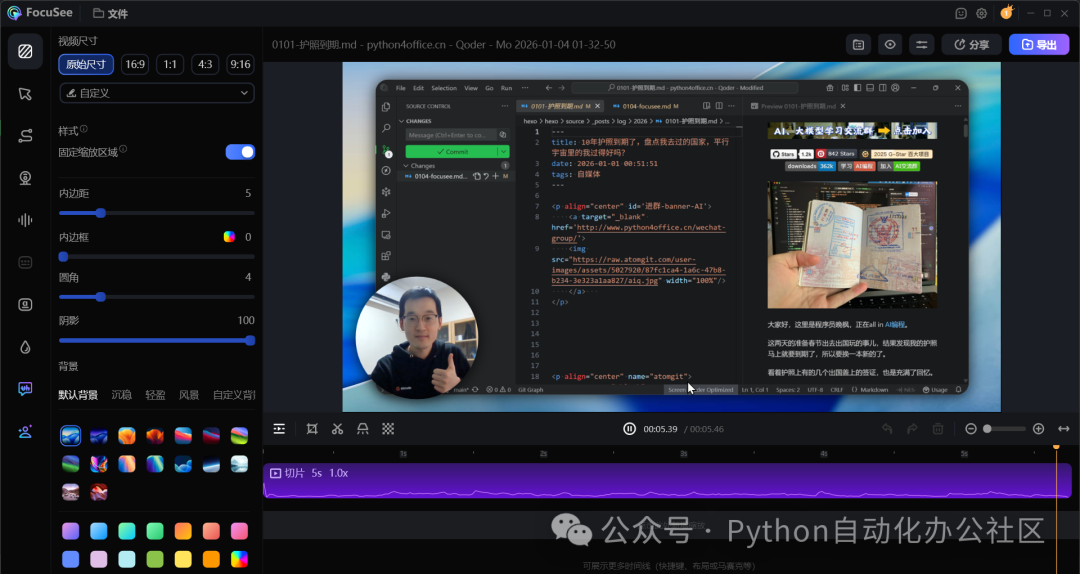
Task: Toggle the 固定缩放区域 switch off
Action: pyautogui.click(x=240, y=152)
